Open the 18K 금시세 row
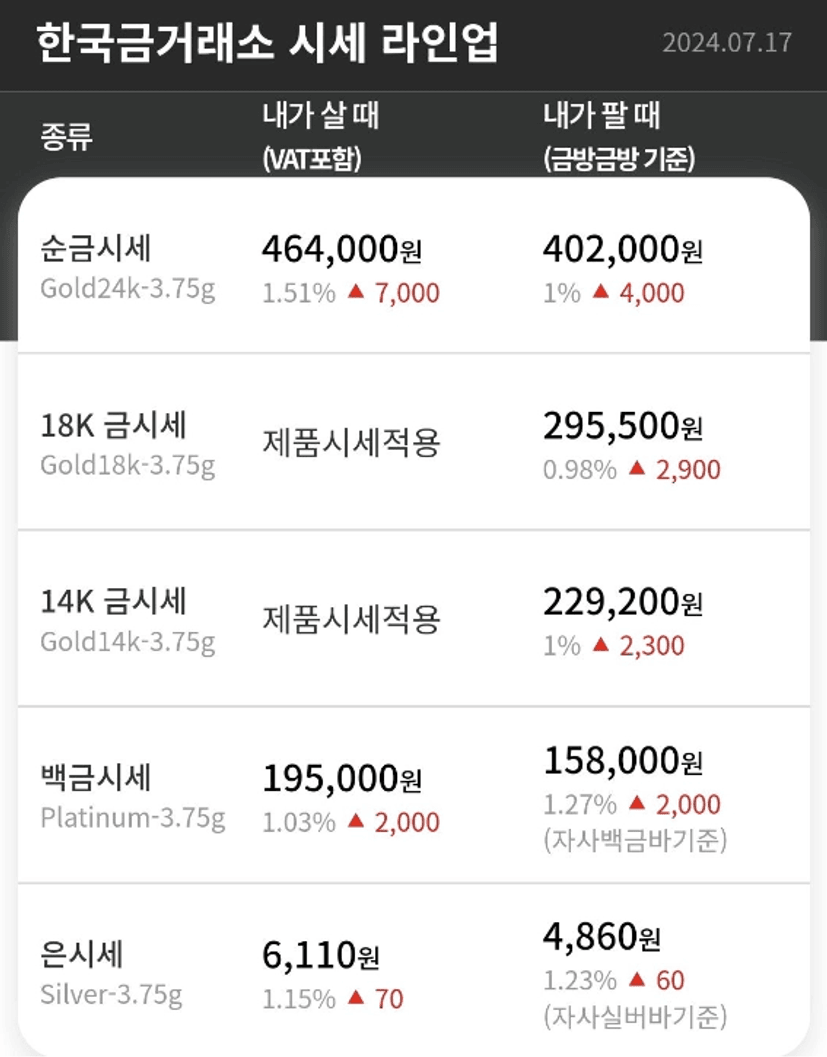 click(x=113, y=425)
